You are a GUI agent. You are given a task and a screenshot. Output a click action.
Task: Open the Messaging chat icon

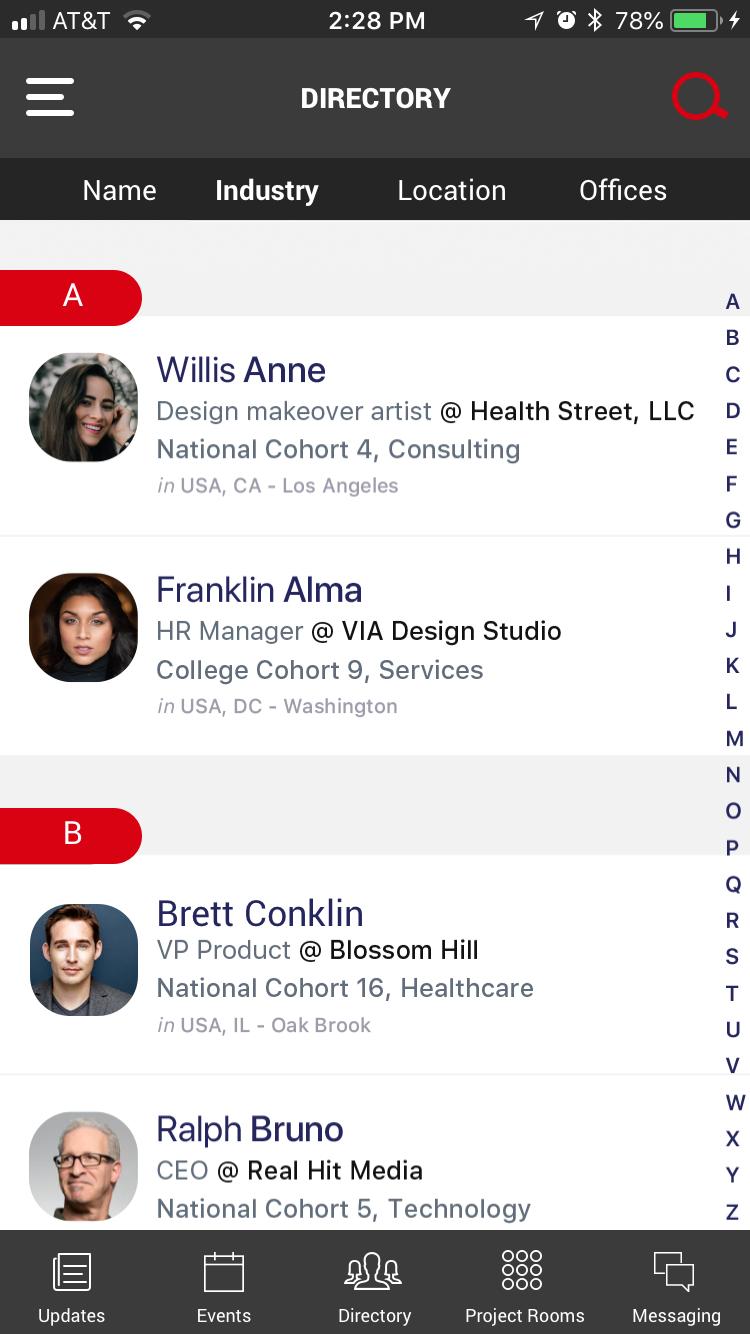coord(674,1271)
